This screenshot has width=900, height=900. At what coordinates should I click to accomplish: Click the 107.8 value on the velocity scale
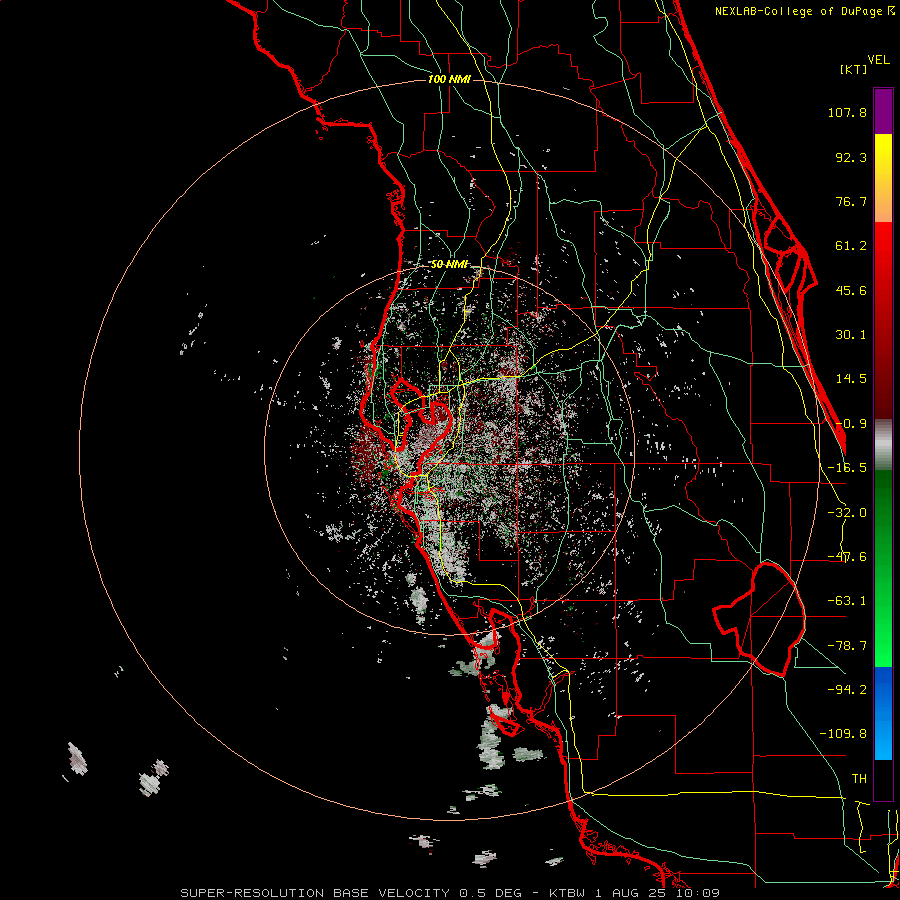tap(847, 112)
